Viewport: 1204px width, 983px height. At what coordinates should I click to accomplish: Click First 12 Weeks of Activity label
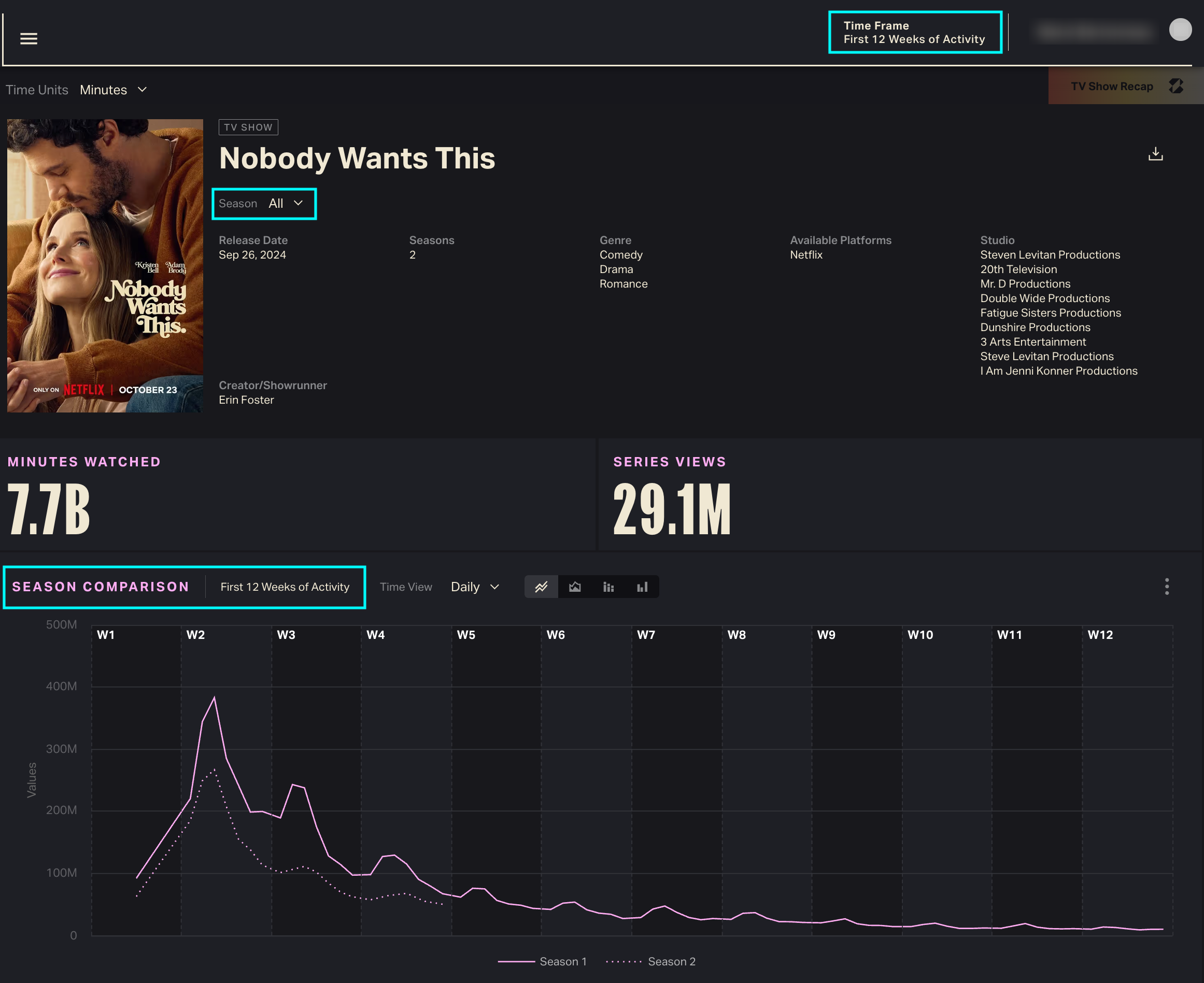coord(285,587)
